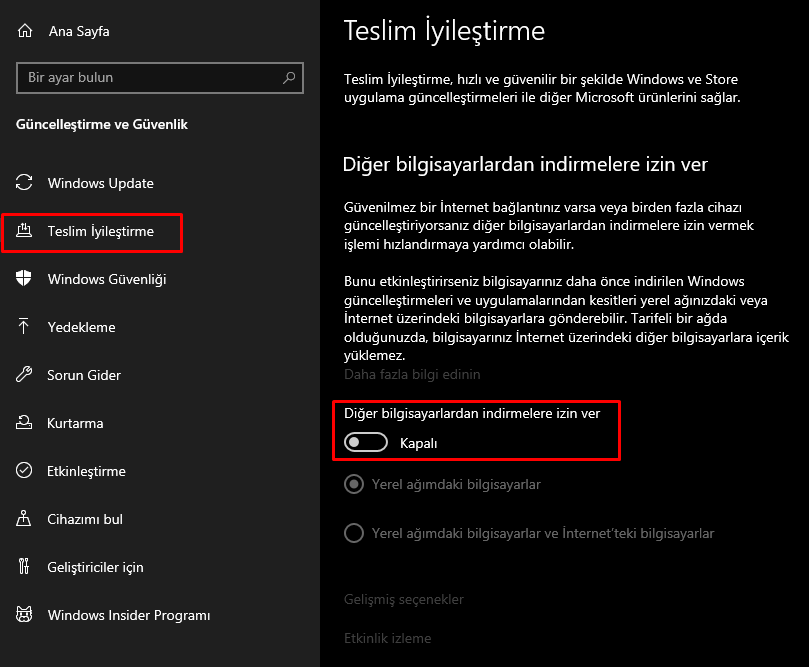
Task: Click the search magnifier icon
Action: point(288,77)
